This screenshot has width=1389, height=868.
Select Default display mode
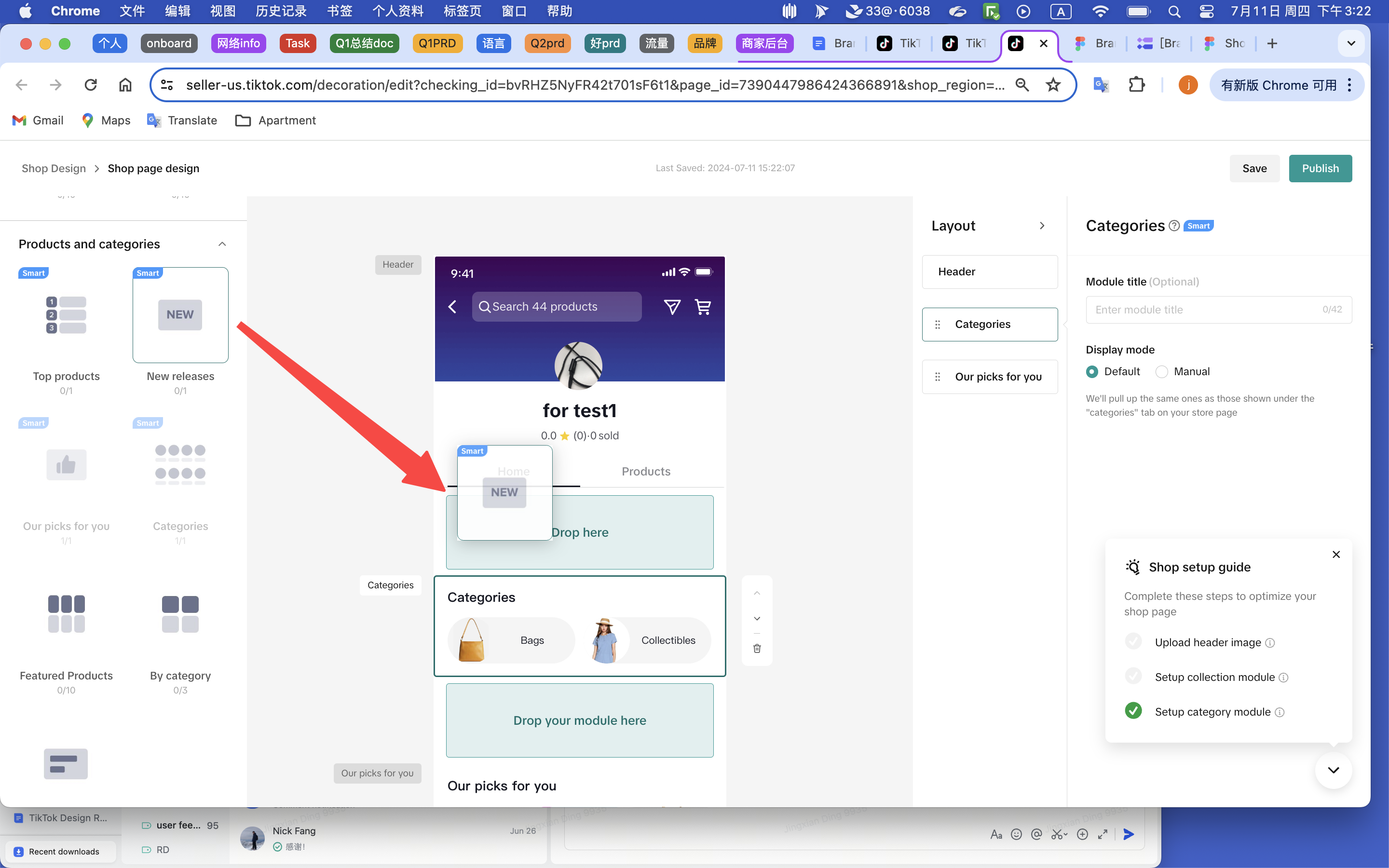coord(1092,371)
